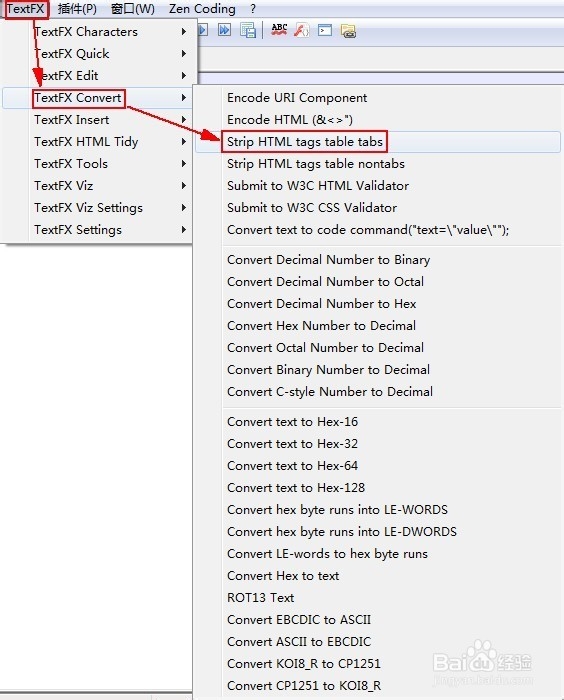Expand the TextFX Edit submenu arrow
The image size is (564, 700).
[x=184, y=75]
